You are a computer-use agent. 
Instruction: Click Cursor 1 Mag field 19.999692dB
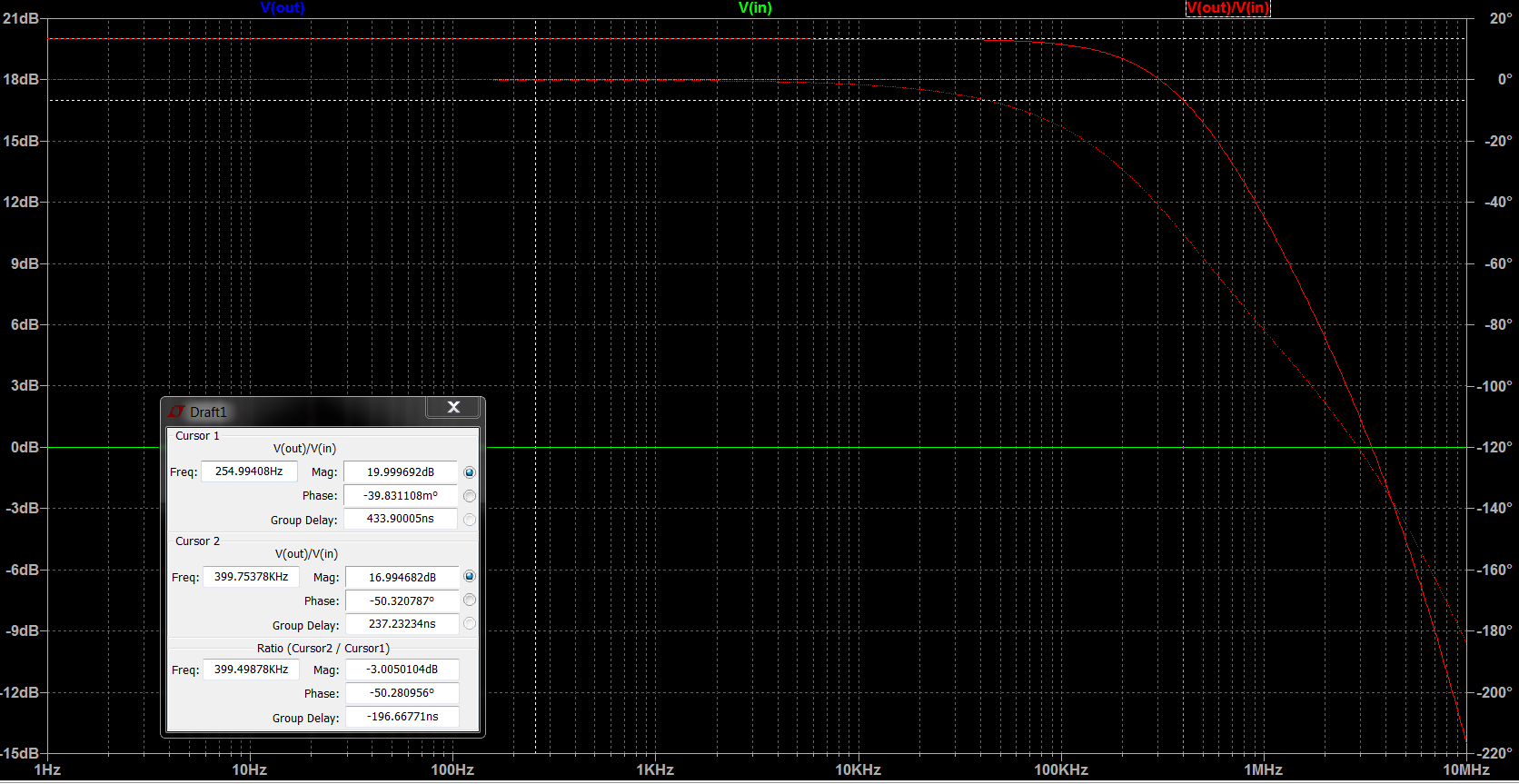point(401,472)
